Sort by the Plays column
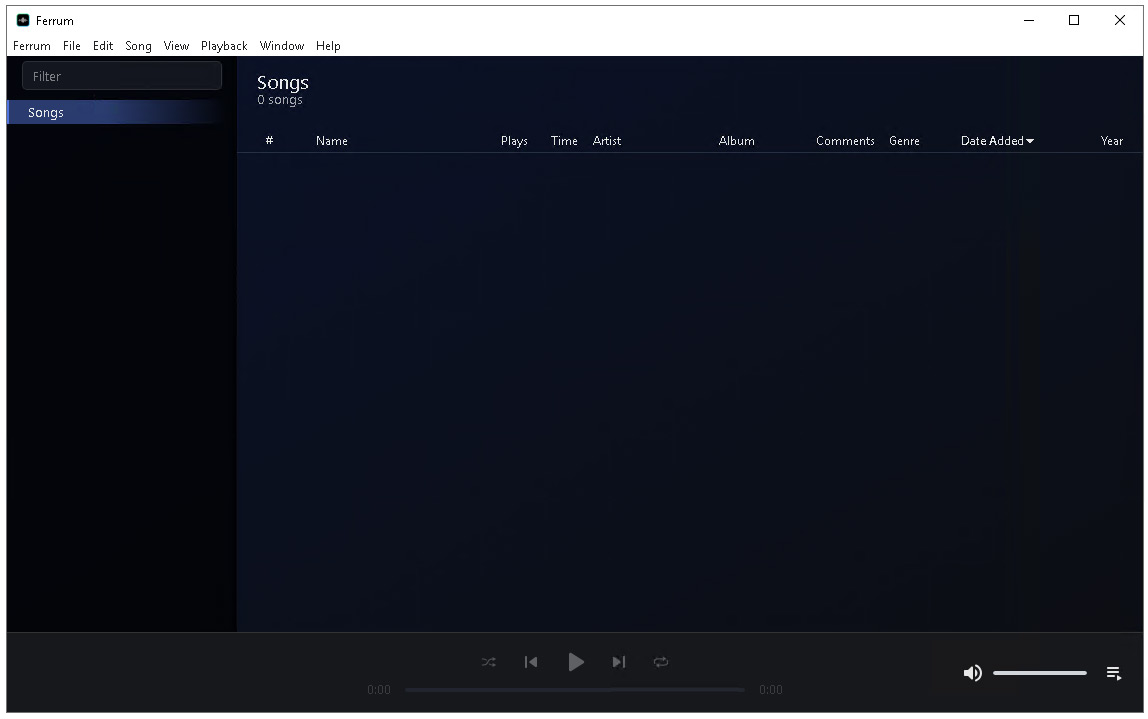 tap(514, 141)
